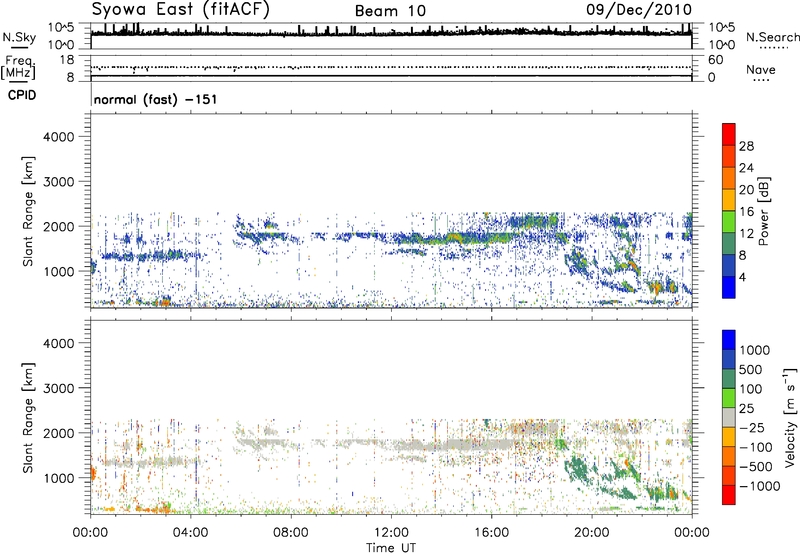Click the date '09/Dec/2010'

[x=639, y=9]
